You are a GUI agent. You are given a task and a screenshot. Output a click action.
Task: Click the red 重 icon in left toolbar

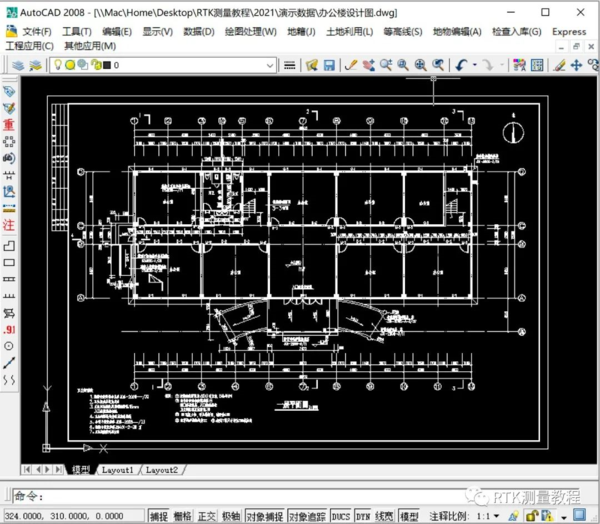point(9,125)
